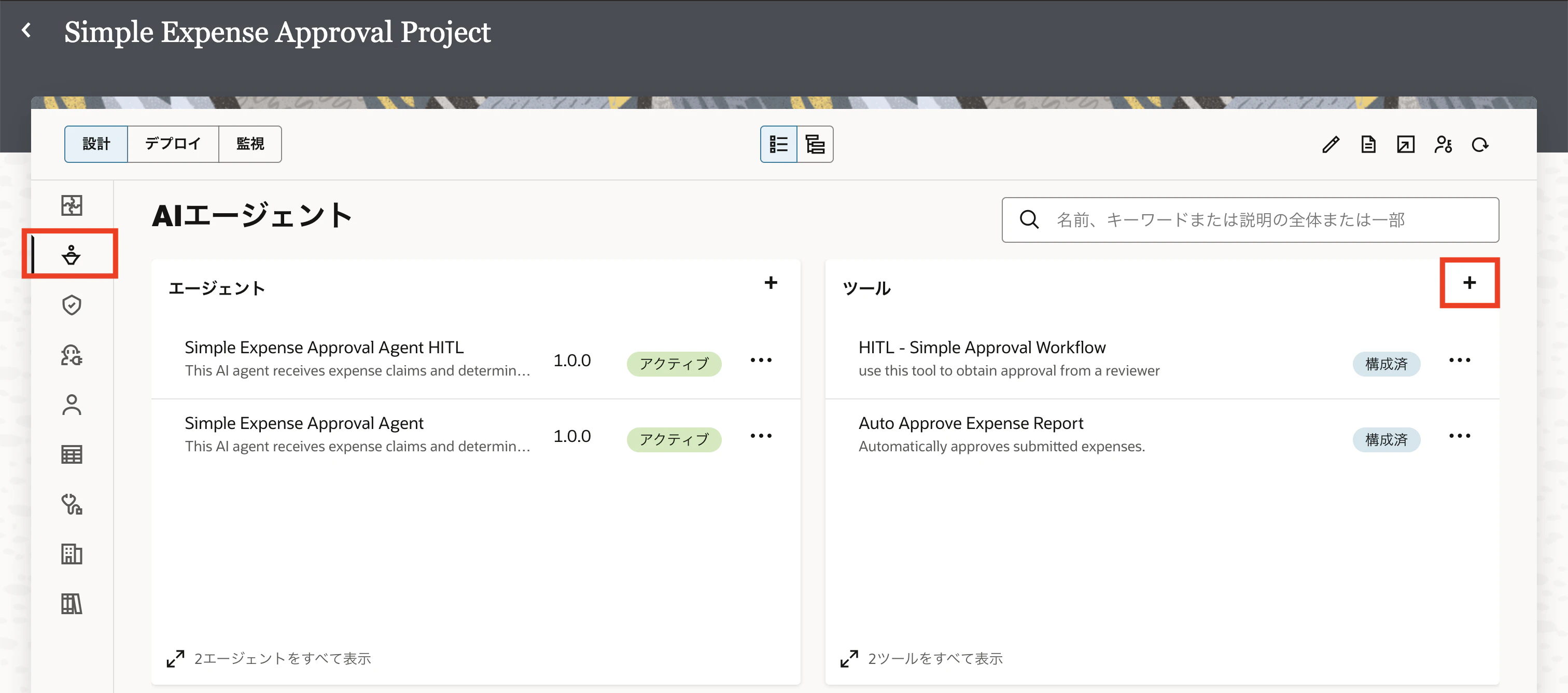Switch to hierarchy view toggle

(x=815, y=144)
